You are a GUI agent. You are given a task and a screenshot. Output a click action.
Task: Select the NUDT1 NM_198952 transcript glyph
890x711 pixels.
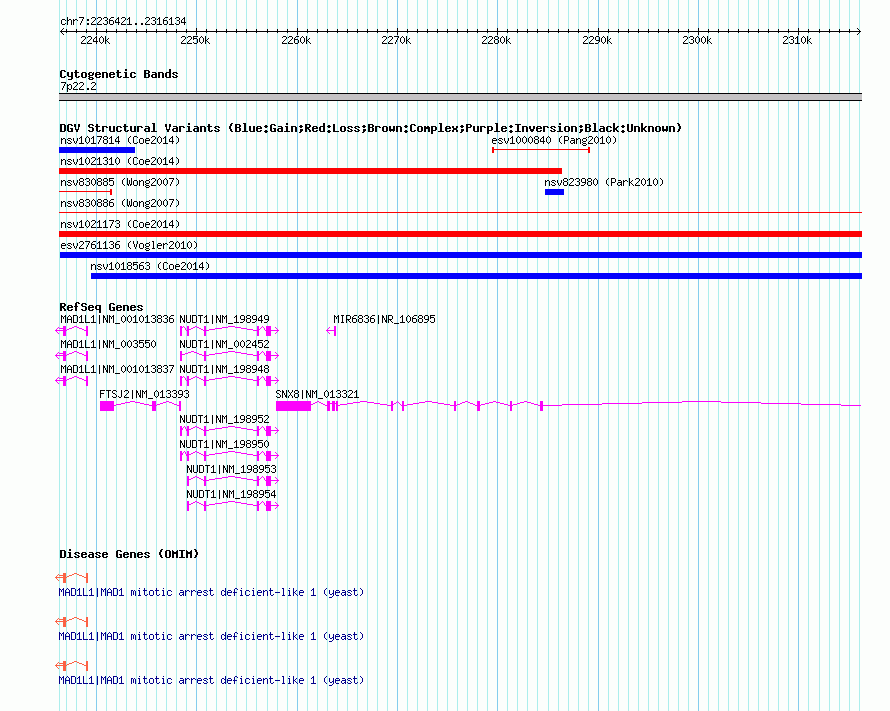(229, 431)
